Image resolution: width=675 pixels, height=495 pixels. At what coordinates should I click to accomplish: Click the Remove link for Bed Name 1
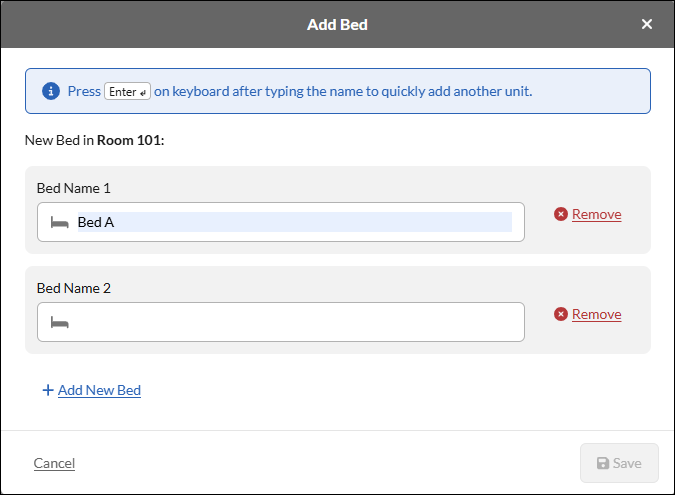(597, 214)
